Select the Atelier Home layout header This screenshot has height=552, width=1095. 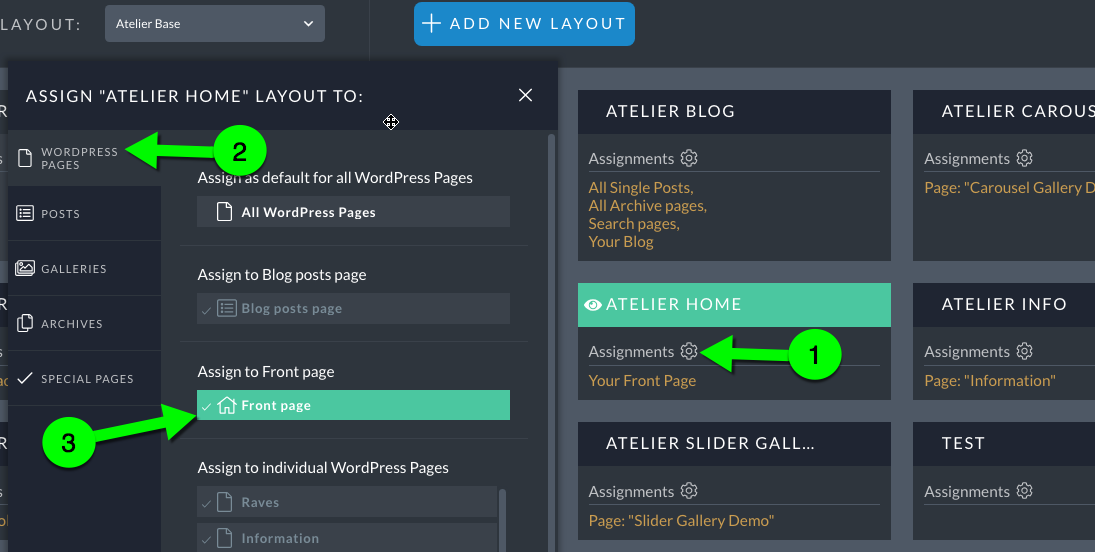coord(734,305)
